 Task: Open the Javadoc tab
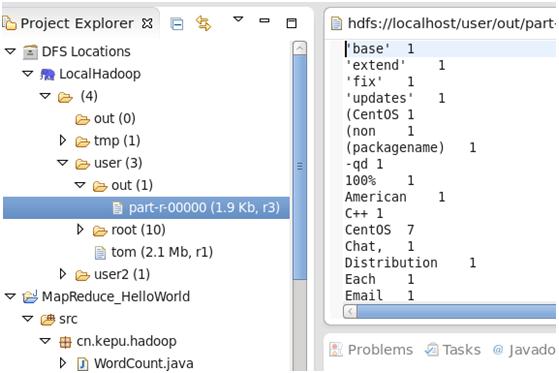coord(532,350)
